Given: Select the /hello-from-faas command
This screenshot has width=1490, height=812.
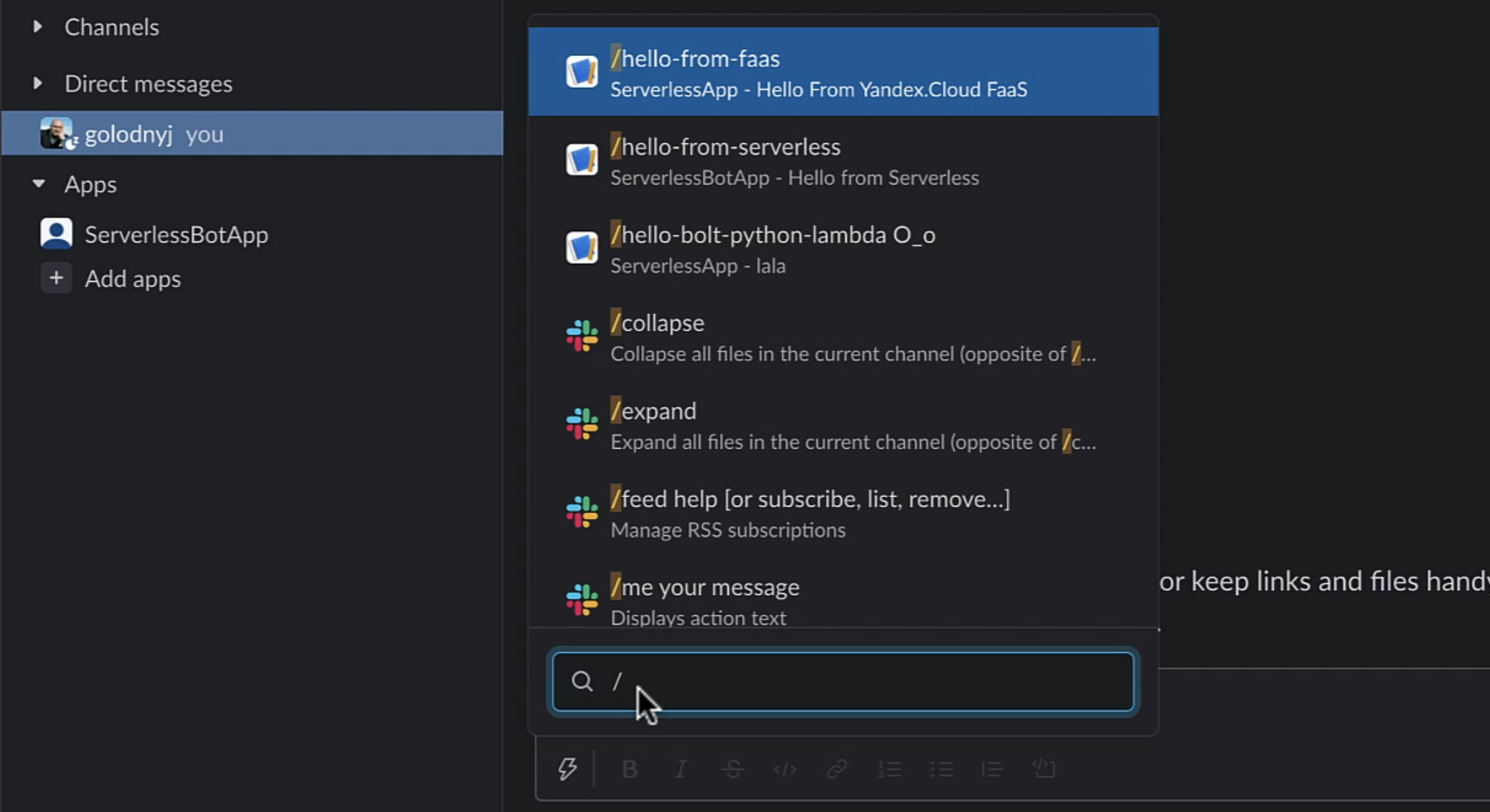Looking at the screenshot, I should tap(843, 72).
